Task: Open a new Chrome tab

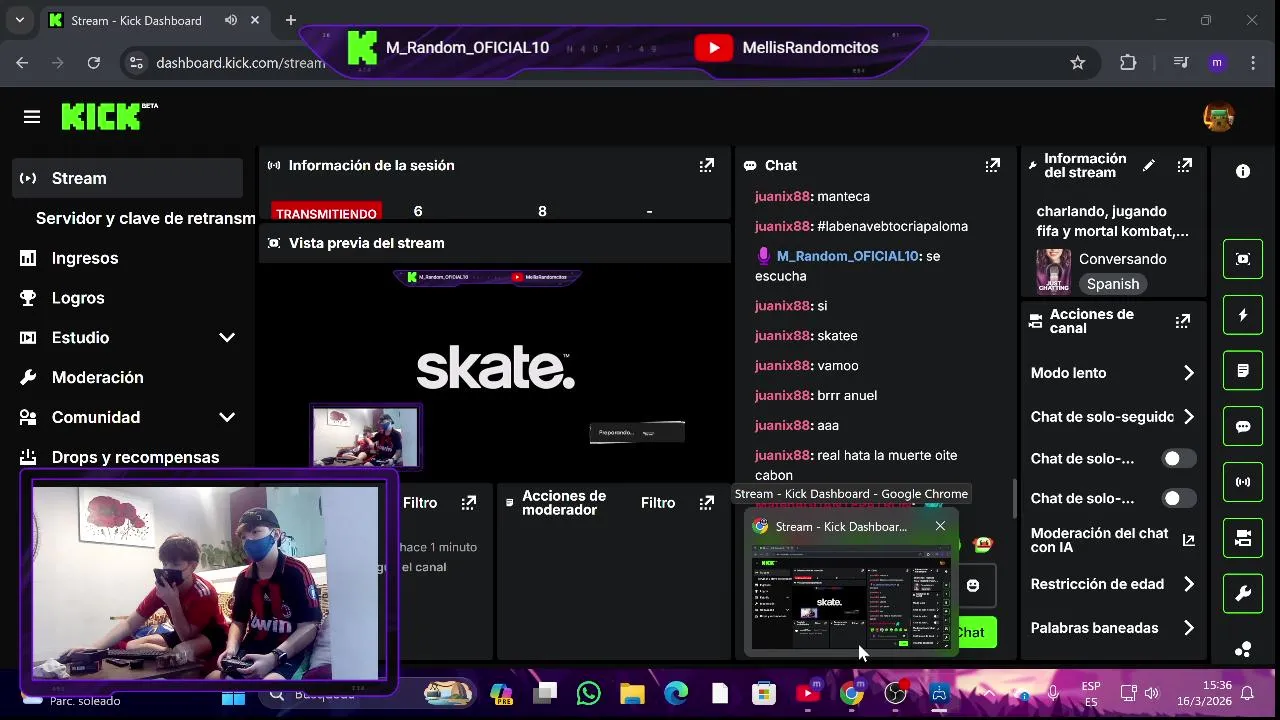Action: pyautogui.click(x=290, y=20)
